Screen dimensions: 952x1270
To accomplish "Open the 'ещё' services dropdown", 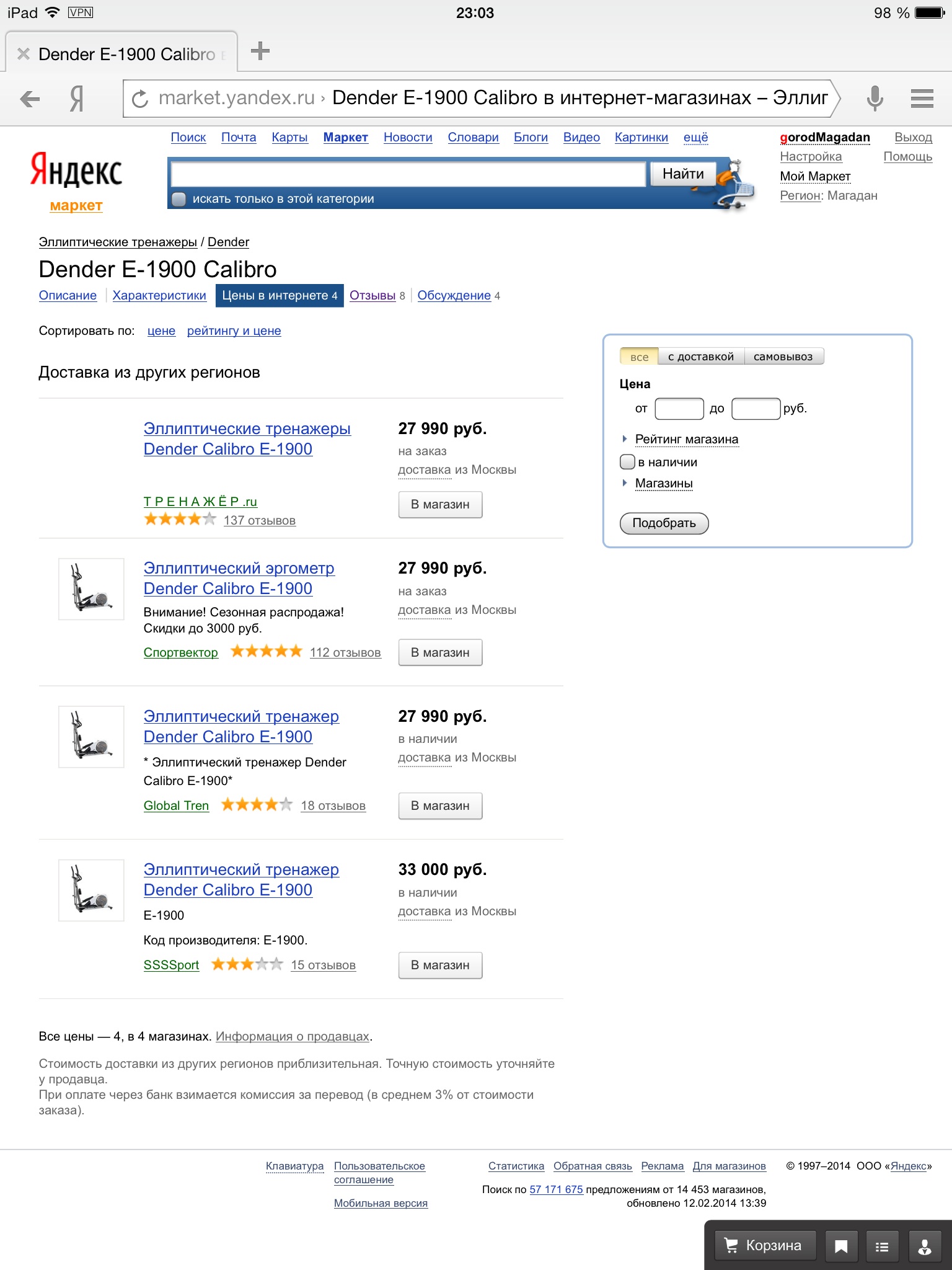I will pos(695,137).
